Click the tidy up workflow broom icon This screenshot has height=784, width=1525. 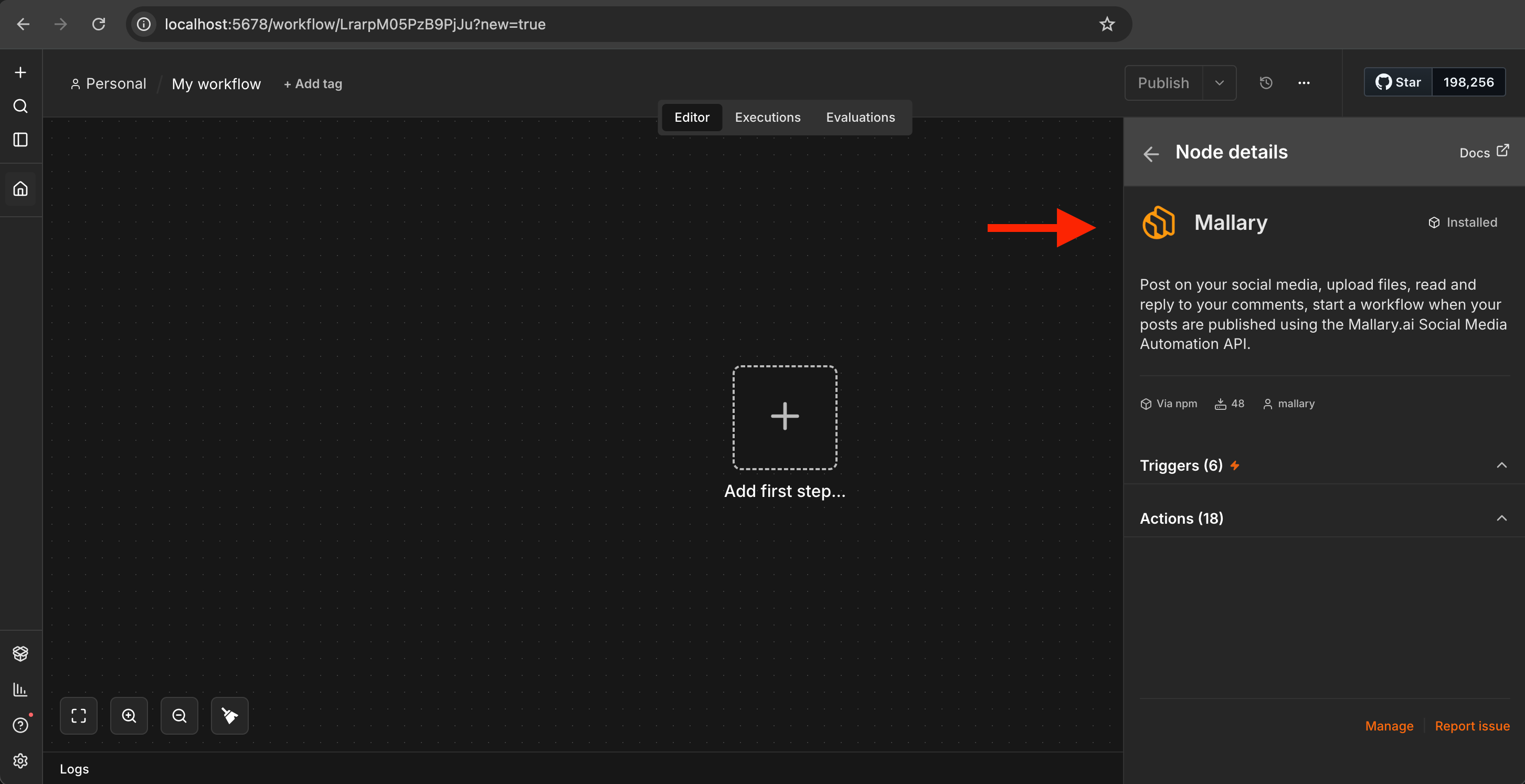tap(230, 716)
